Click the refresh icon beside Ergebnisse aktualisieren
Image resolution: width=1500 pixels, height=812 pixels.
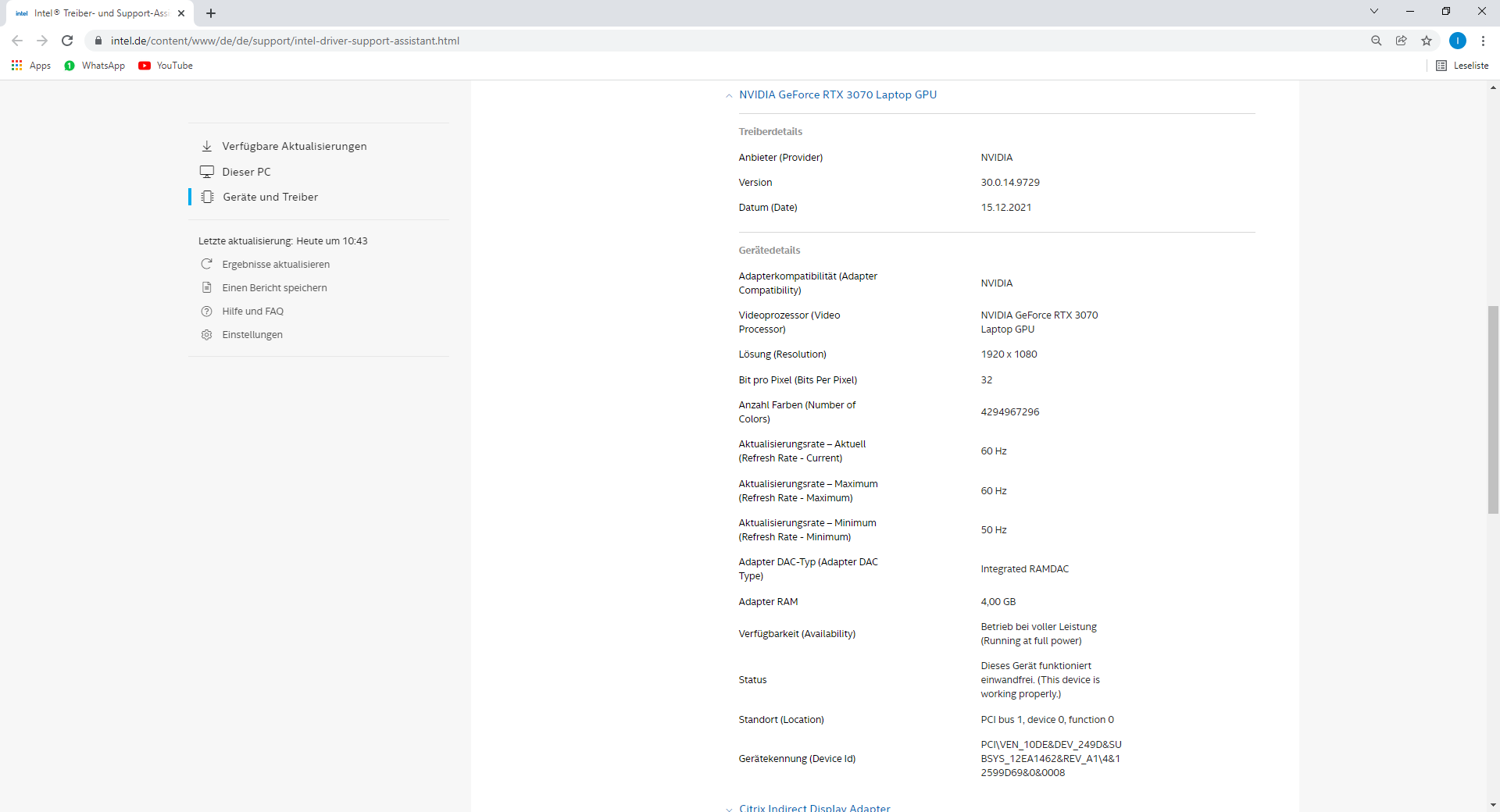click(x=207, y=264)
